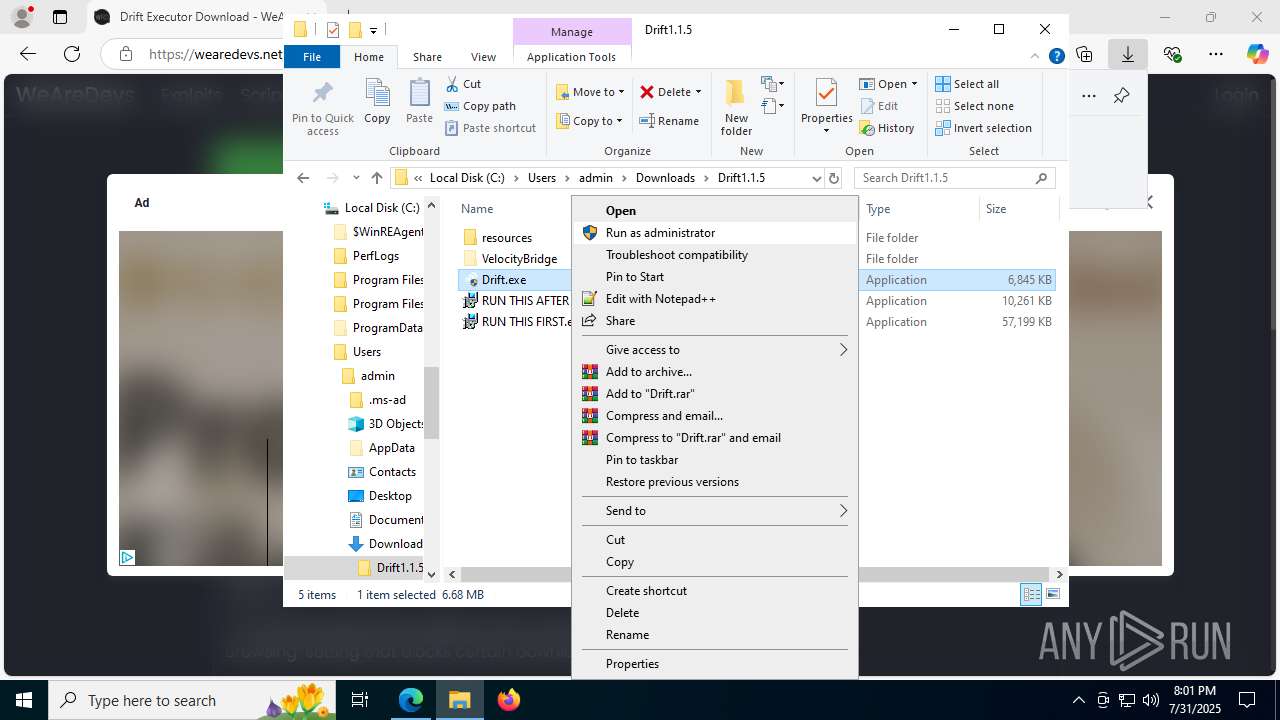1280x720 pixels.
Task: Select Restore previous versions
Action: tap(715, 482)
